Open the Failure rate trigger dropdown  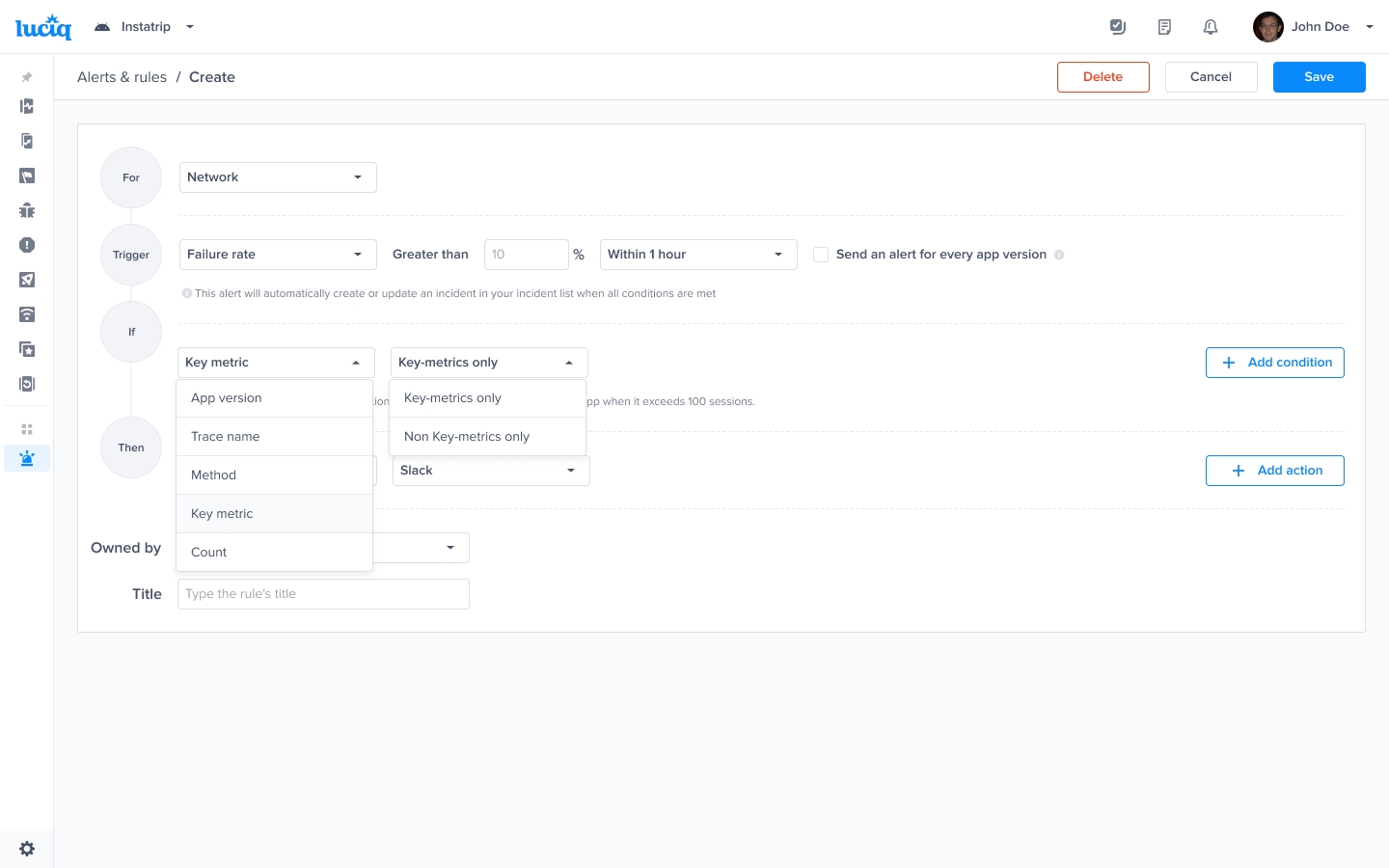pos(277,255)
